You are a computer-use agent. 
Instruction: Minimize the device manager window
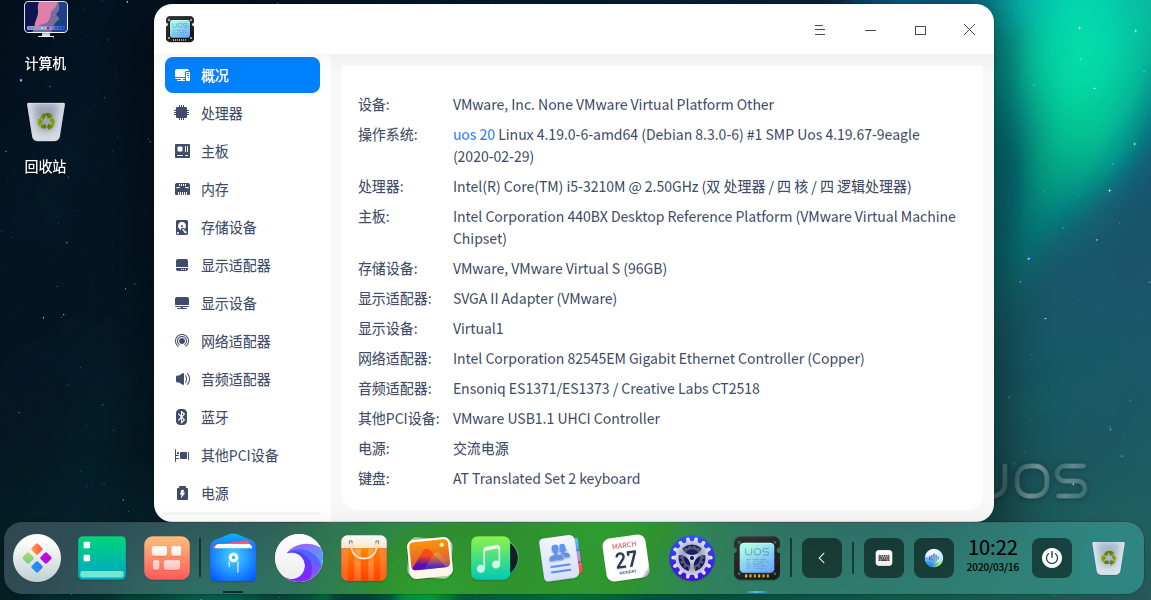click(x=871, y=30)
